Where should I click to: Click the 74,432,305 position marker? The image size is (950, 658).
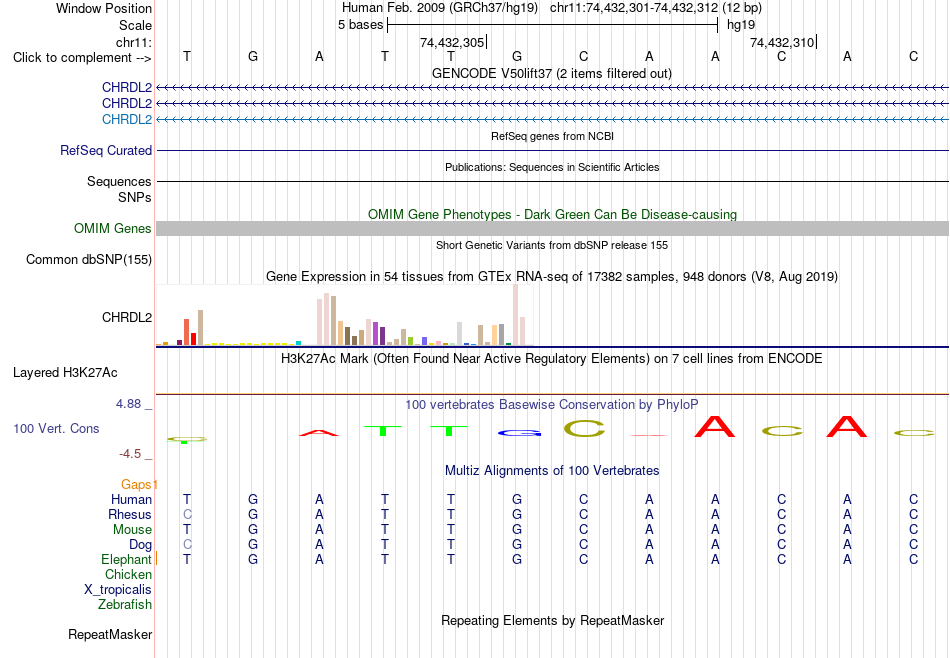pos(452,42)
